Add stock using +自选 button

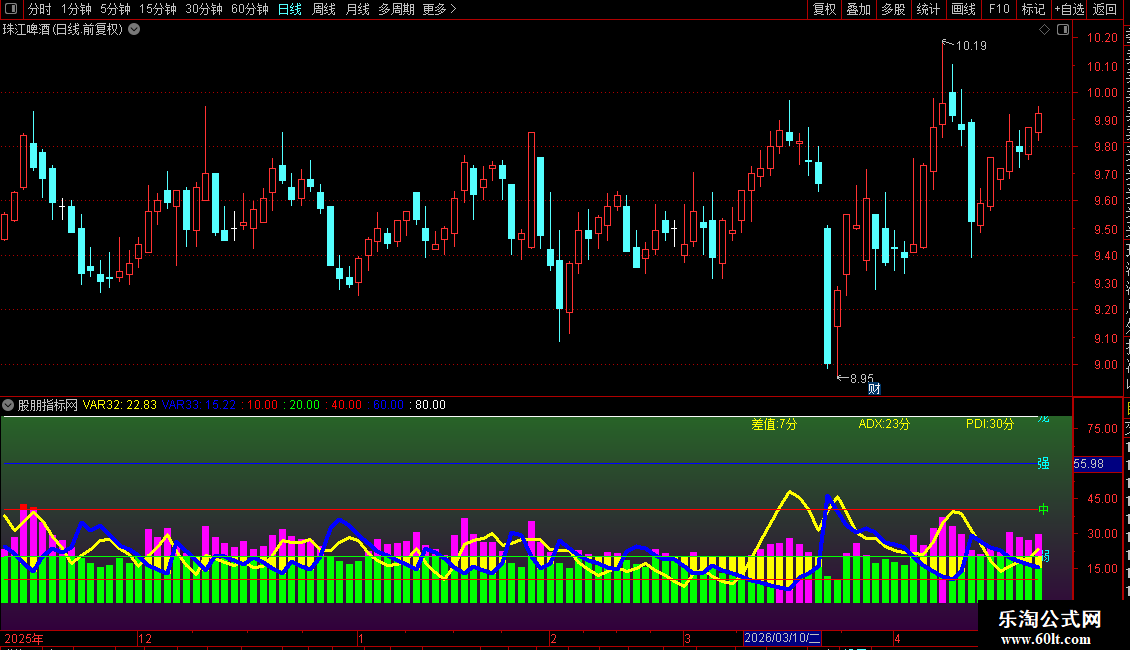tap(1069, 9)
